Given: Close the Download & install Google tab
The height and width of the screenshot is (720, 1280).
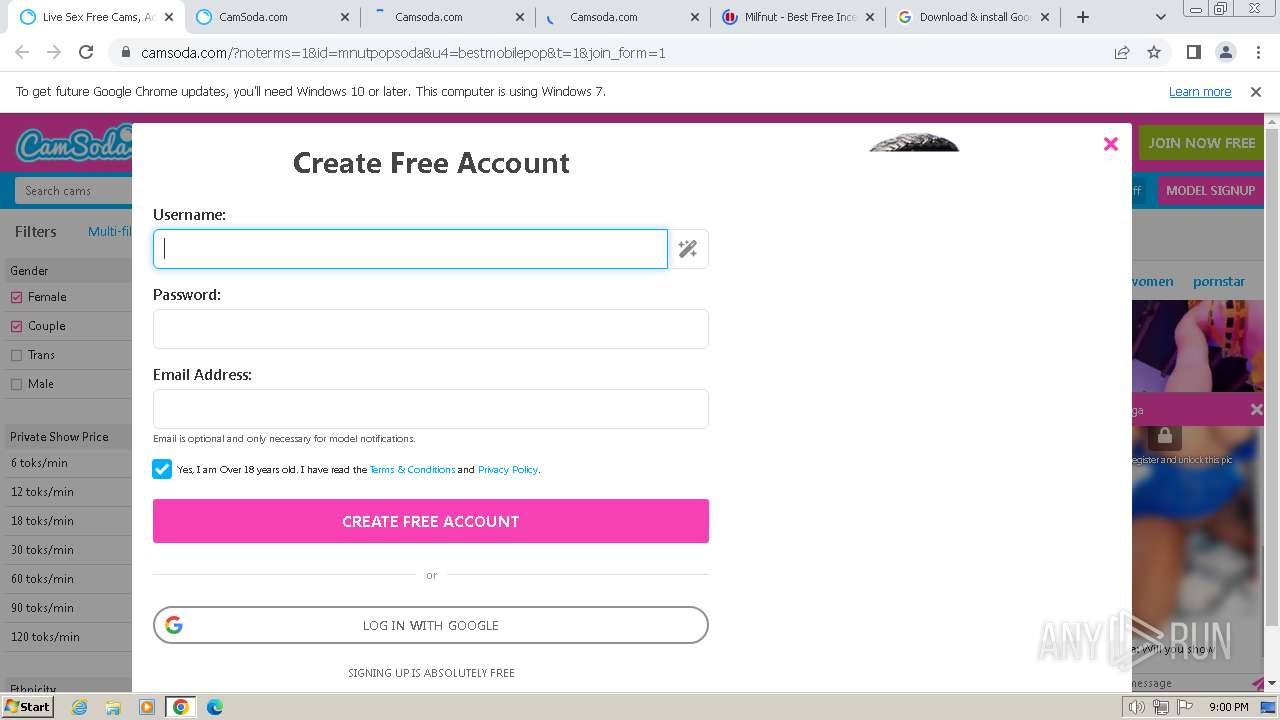Looking at the screenshot, I should click(1045, 17).
